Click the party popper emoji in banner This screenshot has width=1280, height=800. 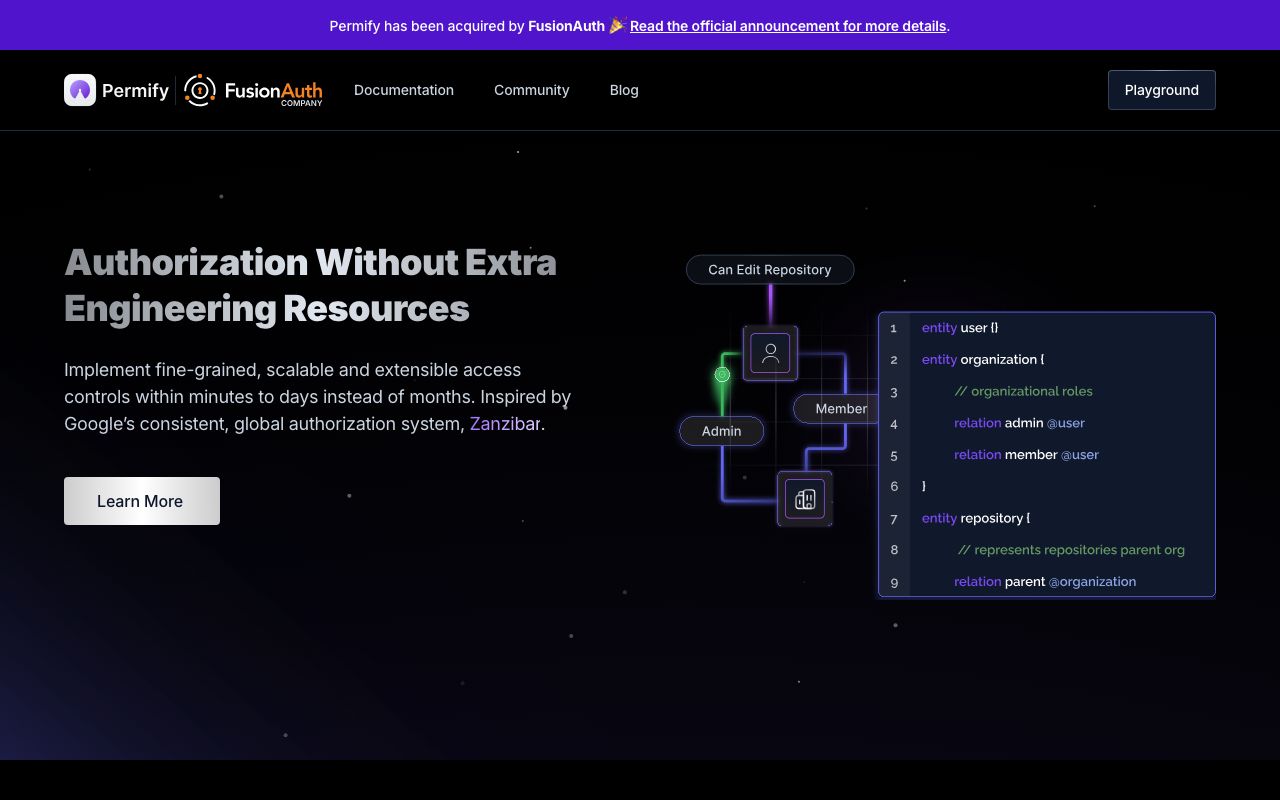click(x=617, y=26)
